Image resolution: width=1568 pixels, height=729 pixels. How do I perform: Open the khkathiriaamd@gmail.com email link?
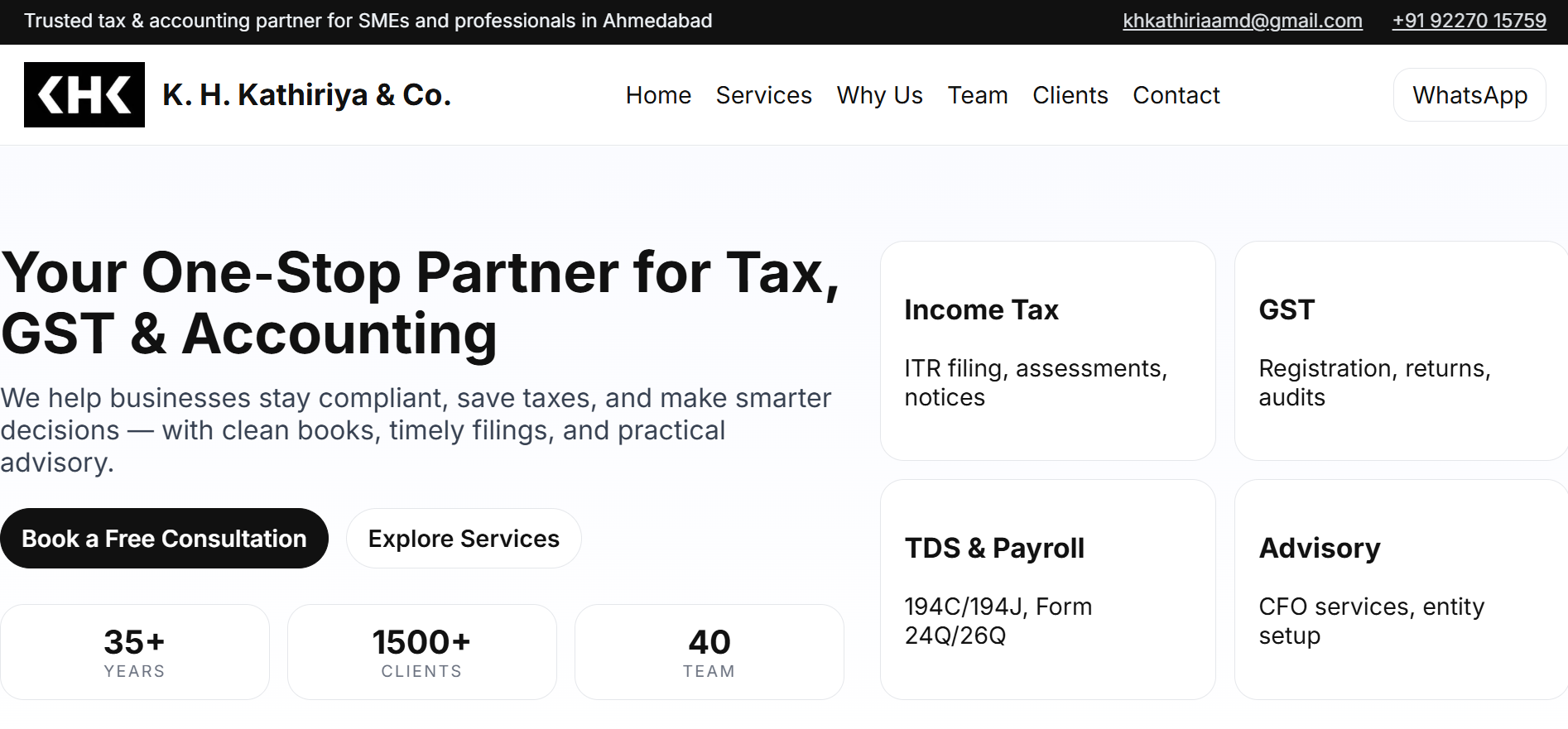pos(1242,21)
